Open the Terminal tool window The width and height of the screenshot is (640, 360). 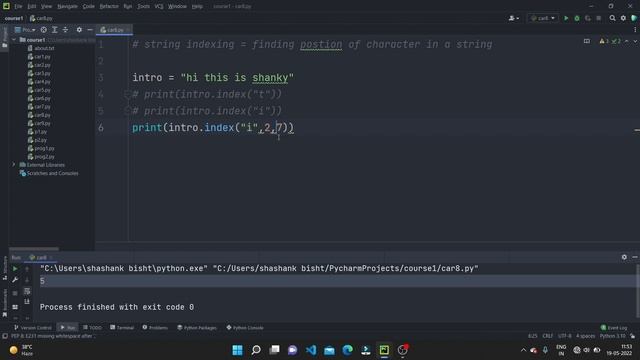pos(122,328)
